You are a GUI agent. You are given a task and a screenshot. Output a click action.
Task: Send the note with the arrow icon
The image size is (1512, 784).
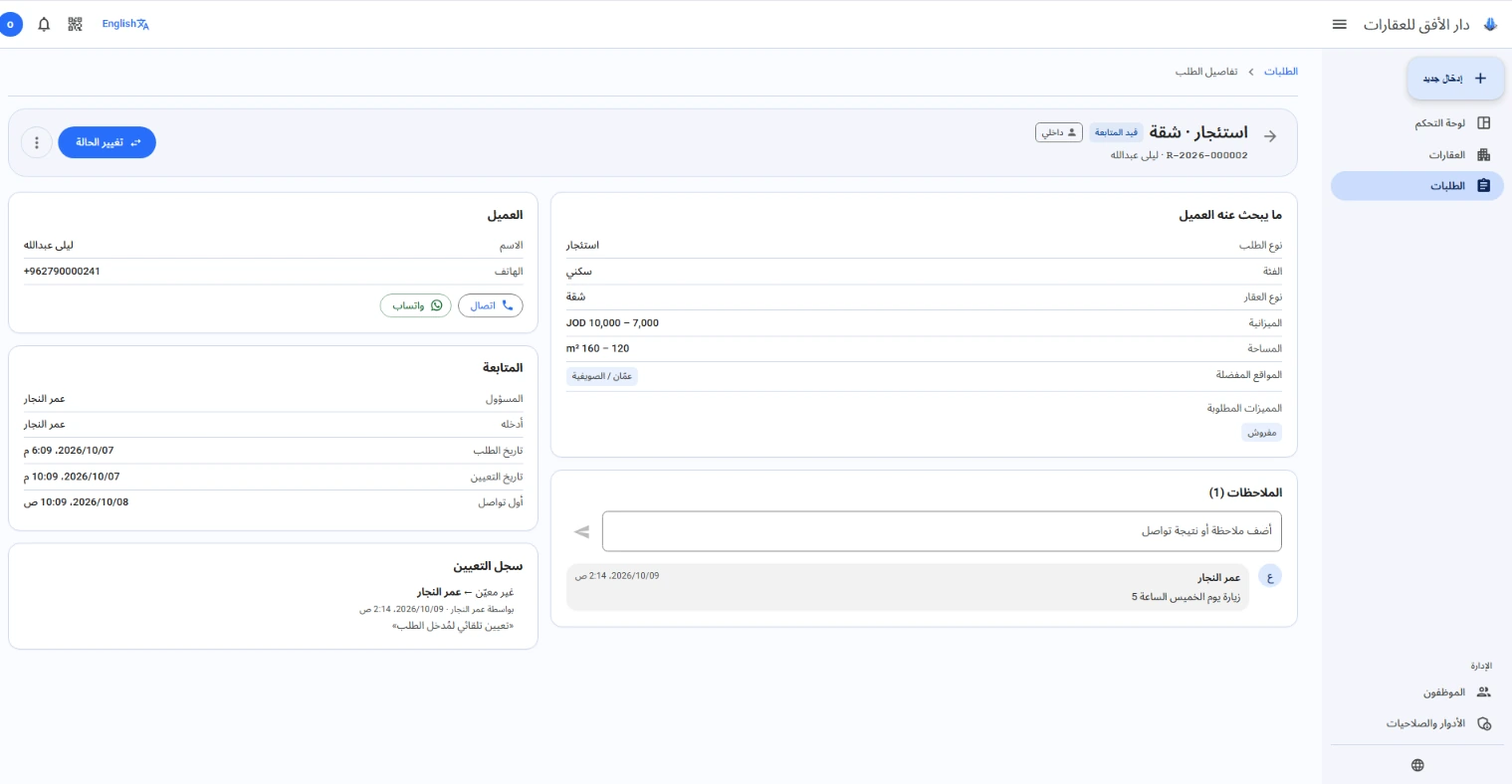[x=582, y=532]
